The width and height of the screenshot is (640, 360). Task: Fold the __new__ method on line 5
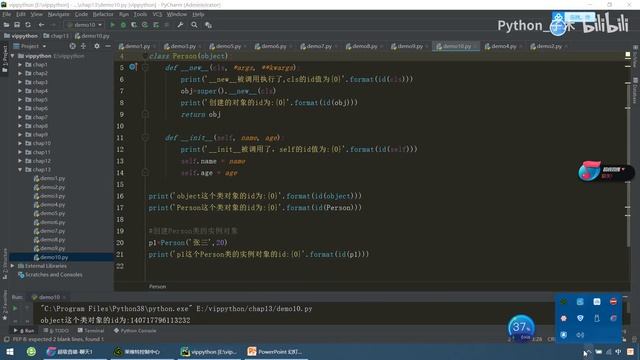tap(145, 67)
